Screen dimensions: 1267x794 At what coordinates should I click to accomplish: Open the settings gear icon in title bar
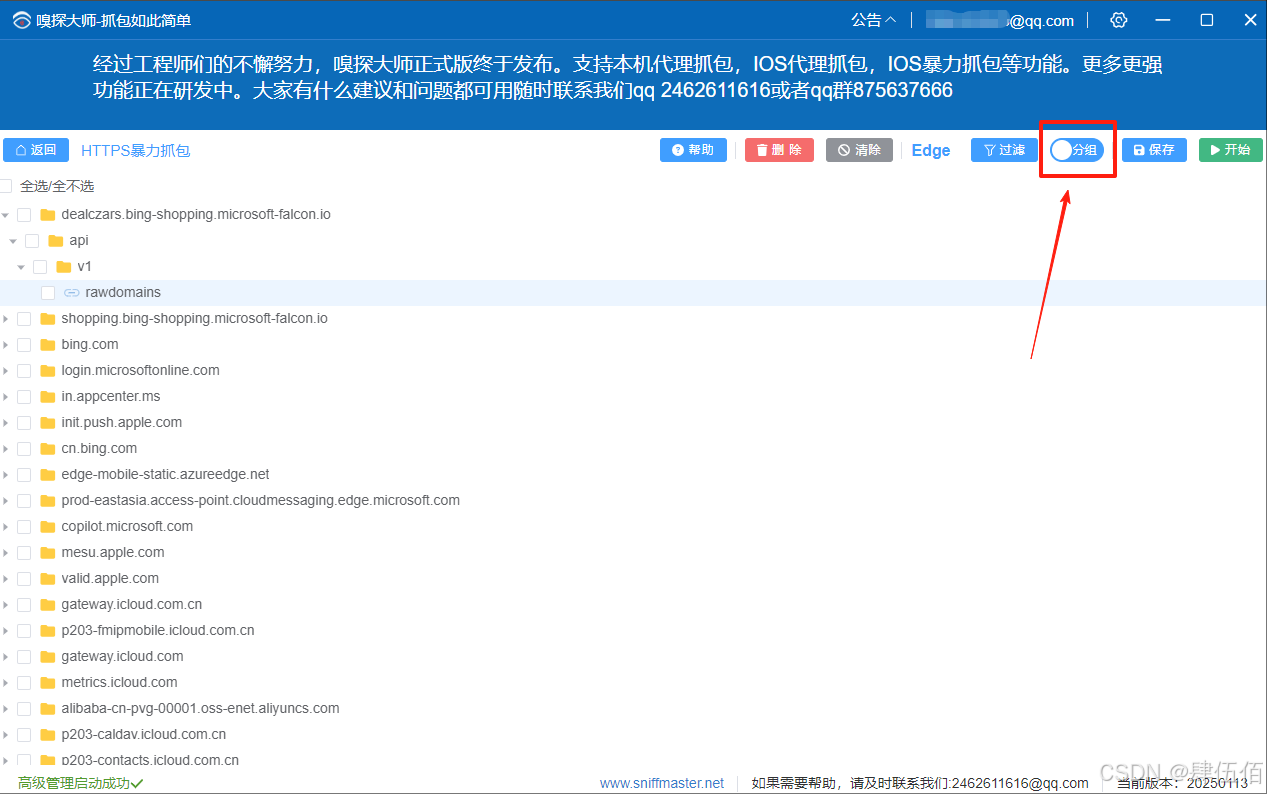coord(1119,20)
